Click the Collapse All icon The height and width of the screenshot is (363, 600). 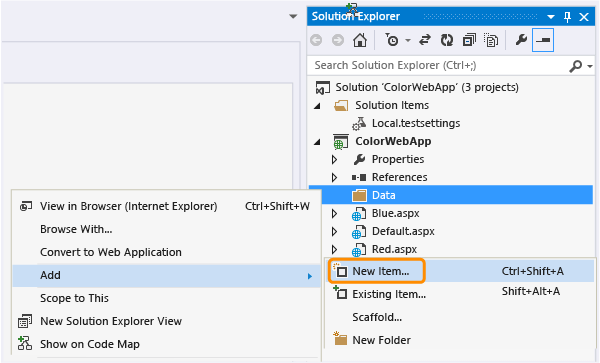click(x=469, y=40)
